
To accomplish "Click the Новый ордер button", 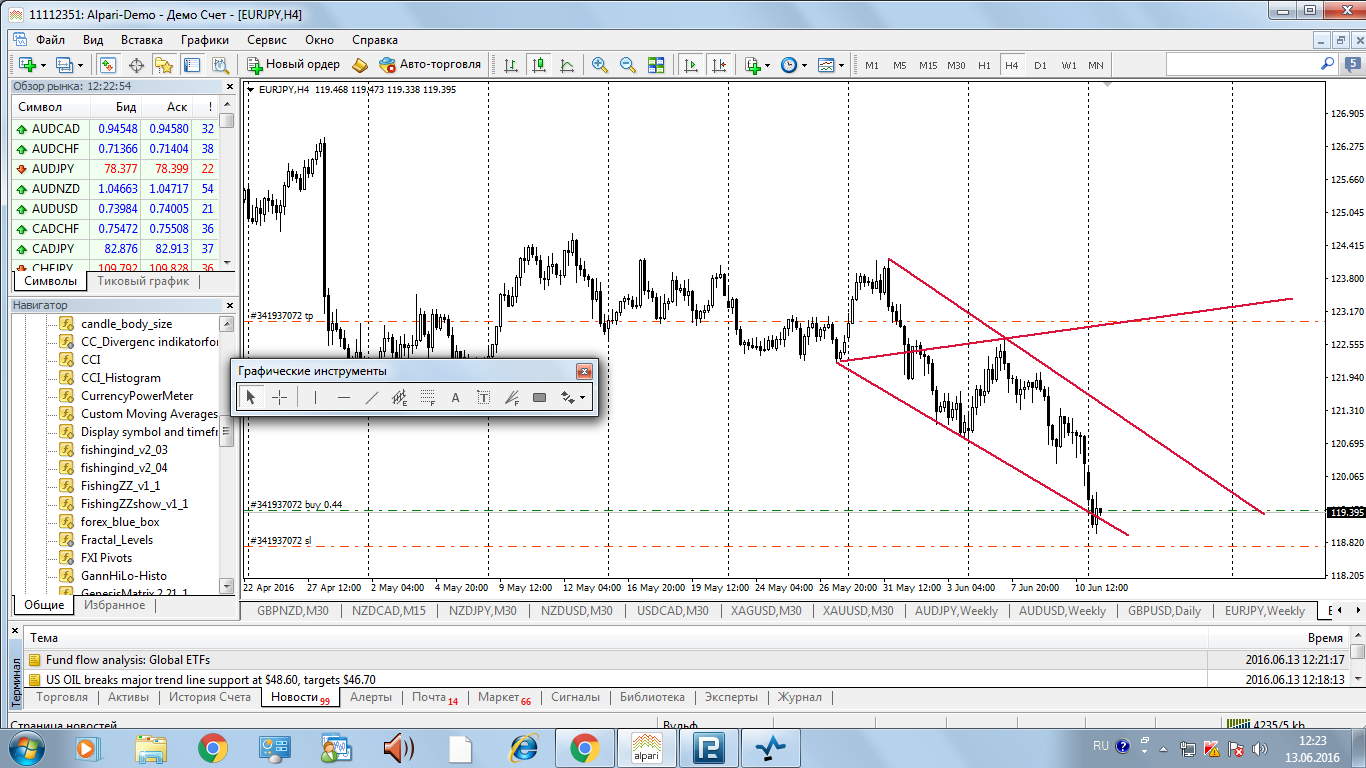I will [x=294, y=64].
